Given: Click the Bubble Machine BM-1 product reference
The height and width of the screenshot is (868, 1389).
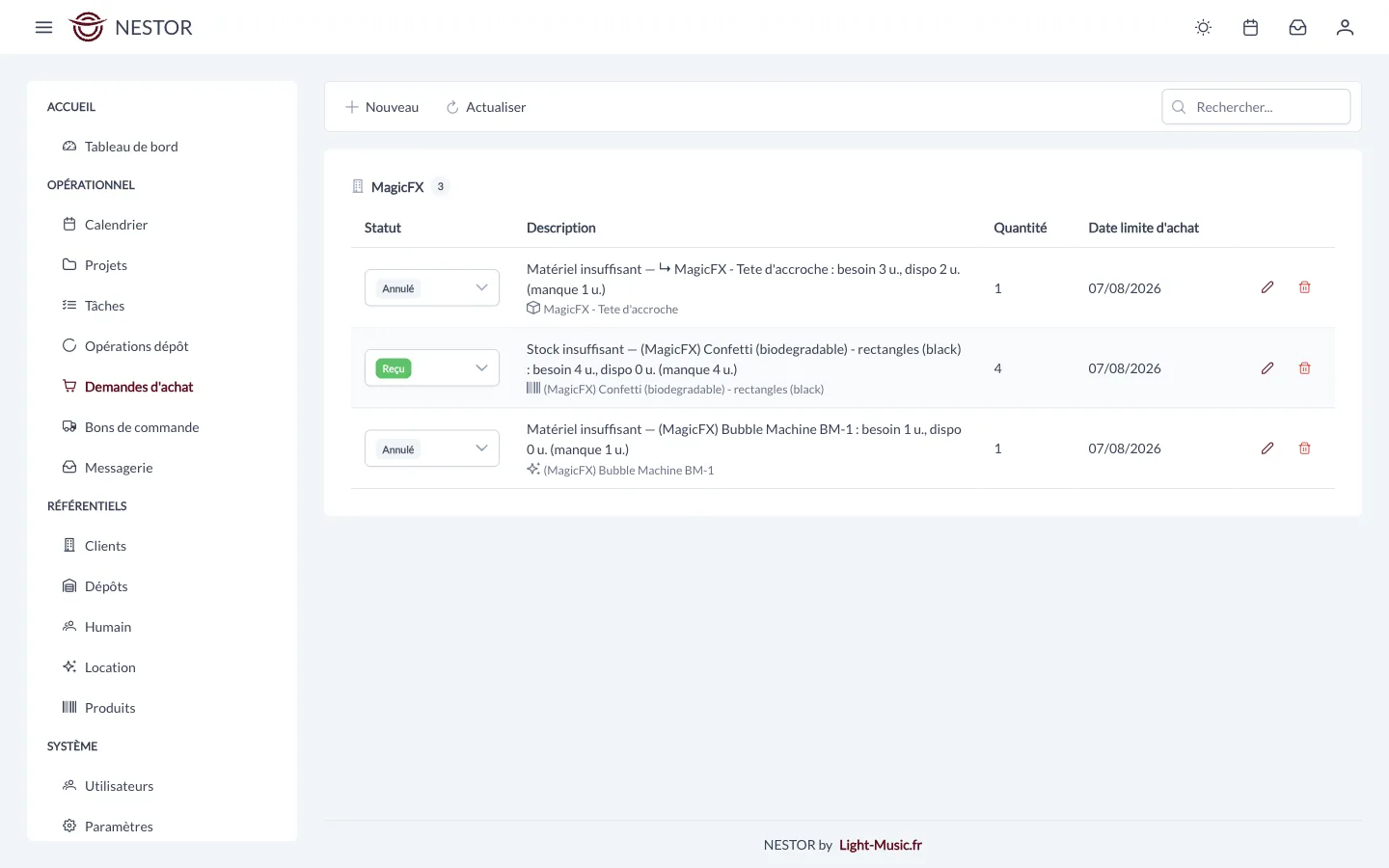Looking at the screenshot, I should point(628,470).
